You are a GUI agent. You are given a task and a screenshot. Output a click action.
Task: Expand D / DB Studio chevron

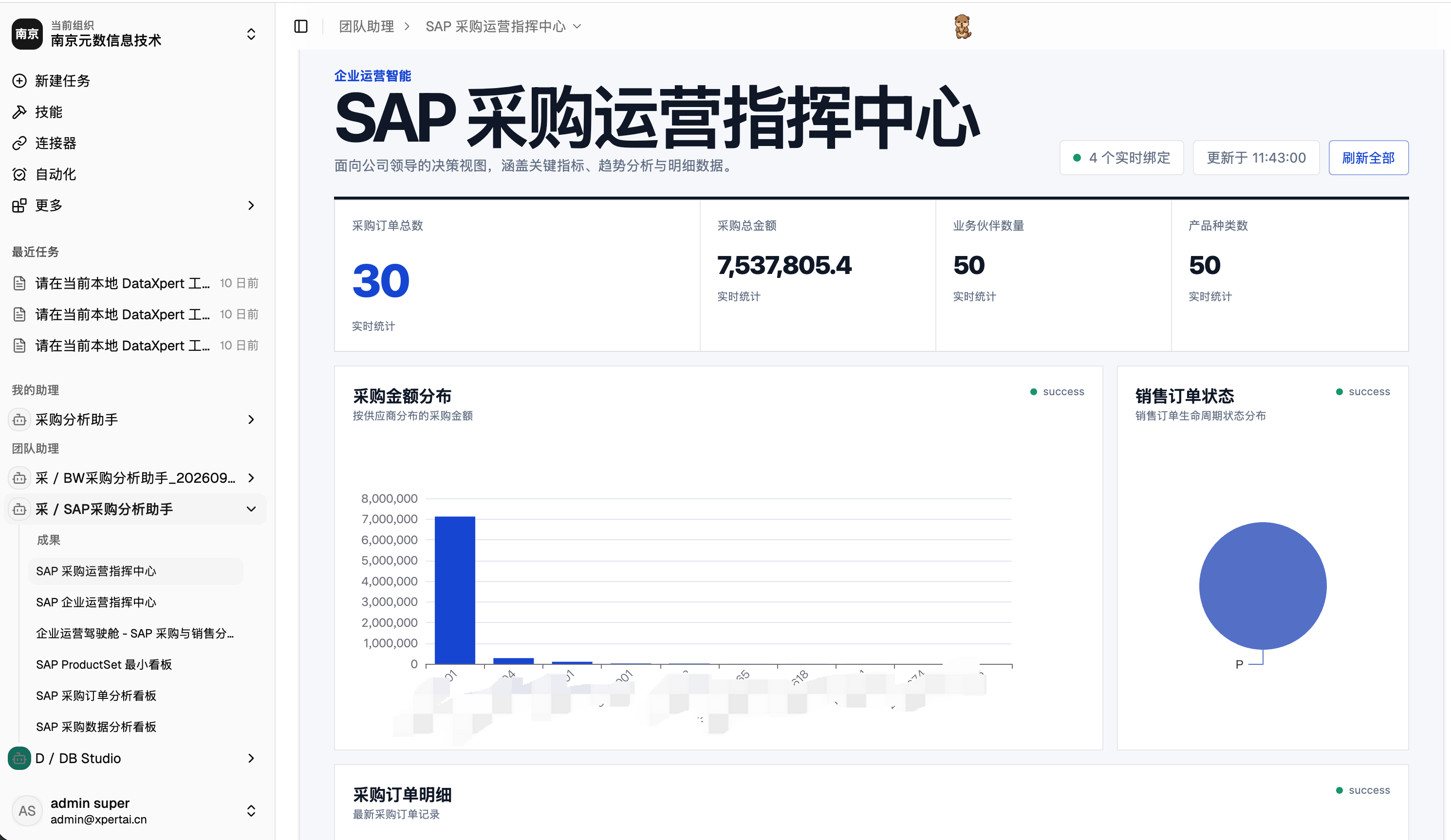click(251, 758)
